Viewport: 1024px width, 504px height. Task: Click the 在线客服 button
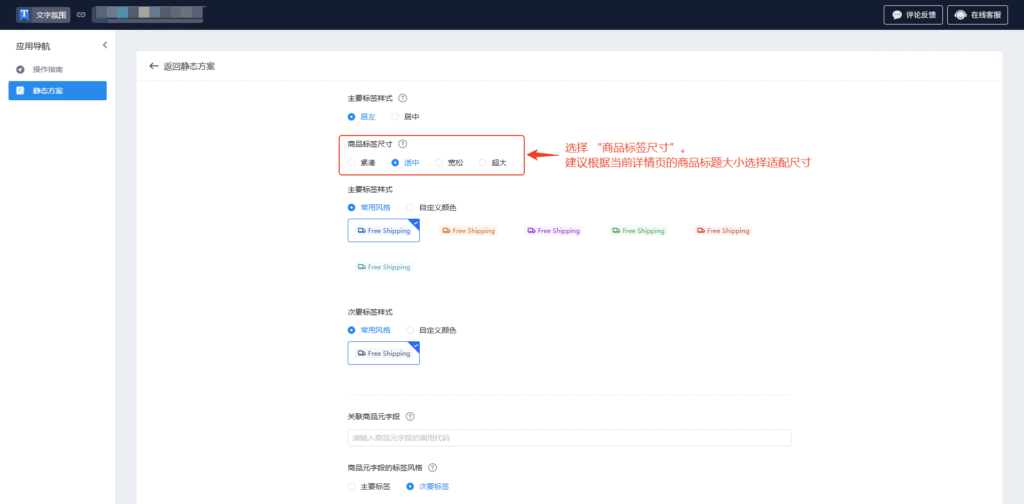pos(978,14)
